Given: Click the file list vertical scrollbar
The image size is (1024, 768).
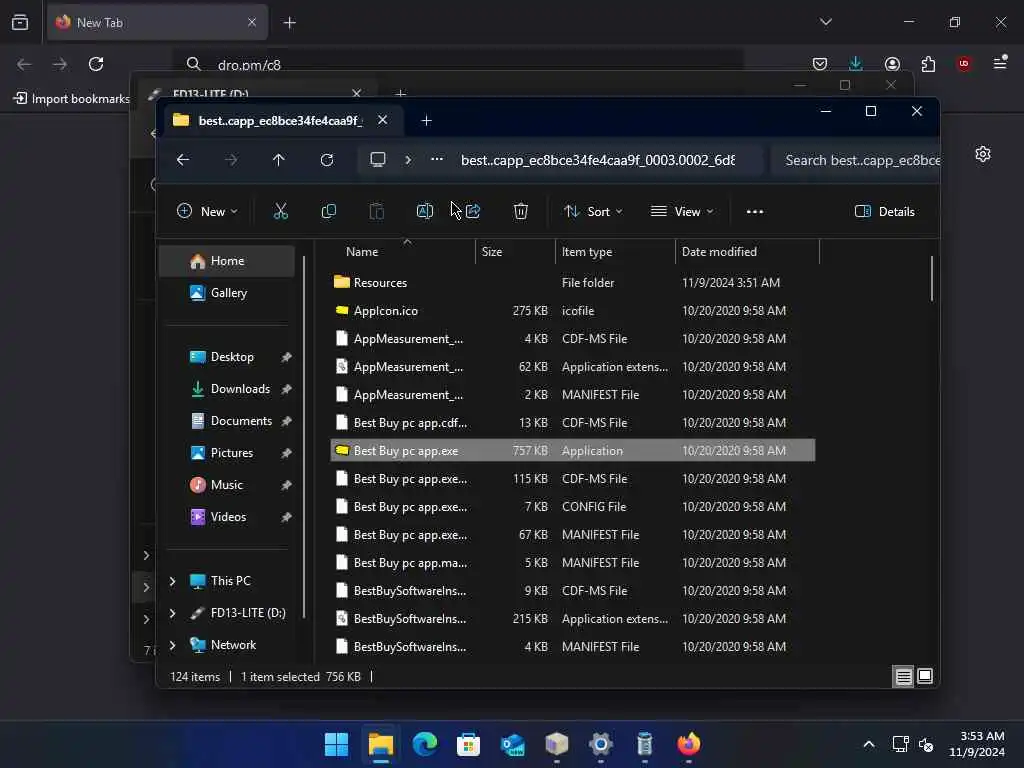Looking at the screenshot, I should coord(932,279).
